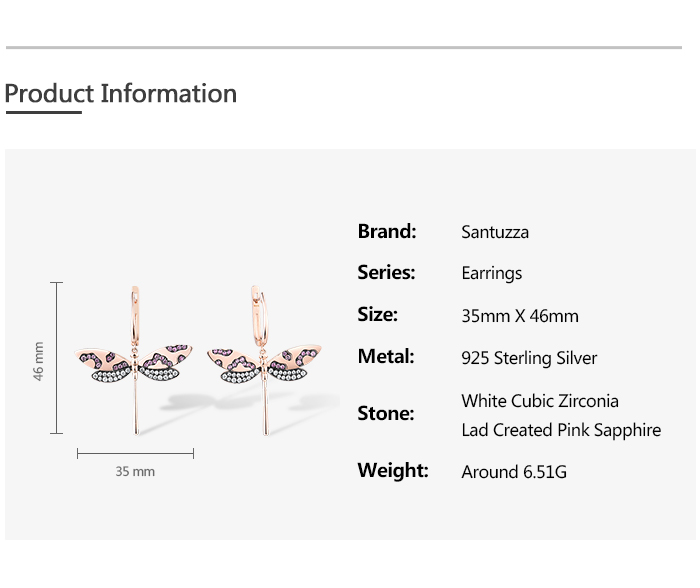Click the Metal: field label
Viewport: 700px width, 588px height.
click(x=386, y=356)
